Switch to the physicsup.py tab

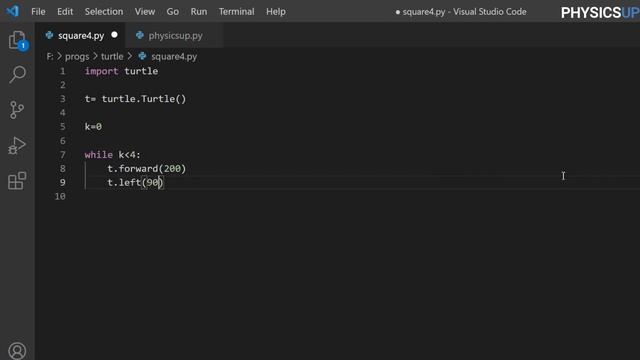(175, 36)
